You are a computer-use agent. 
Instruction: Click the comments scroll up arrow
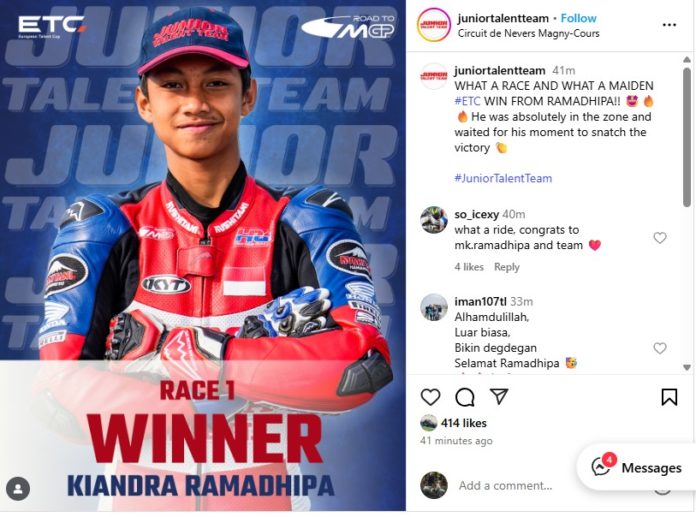click(x=687, y=59)
